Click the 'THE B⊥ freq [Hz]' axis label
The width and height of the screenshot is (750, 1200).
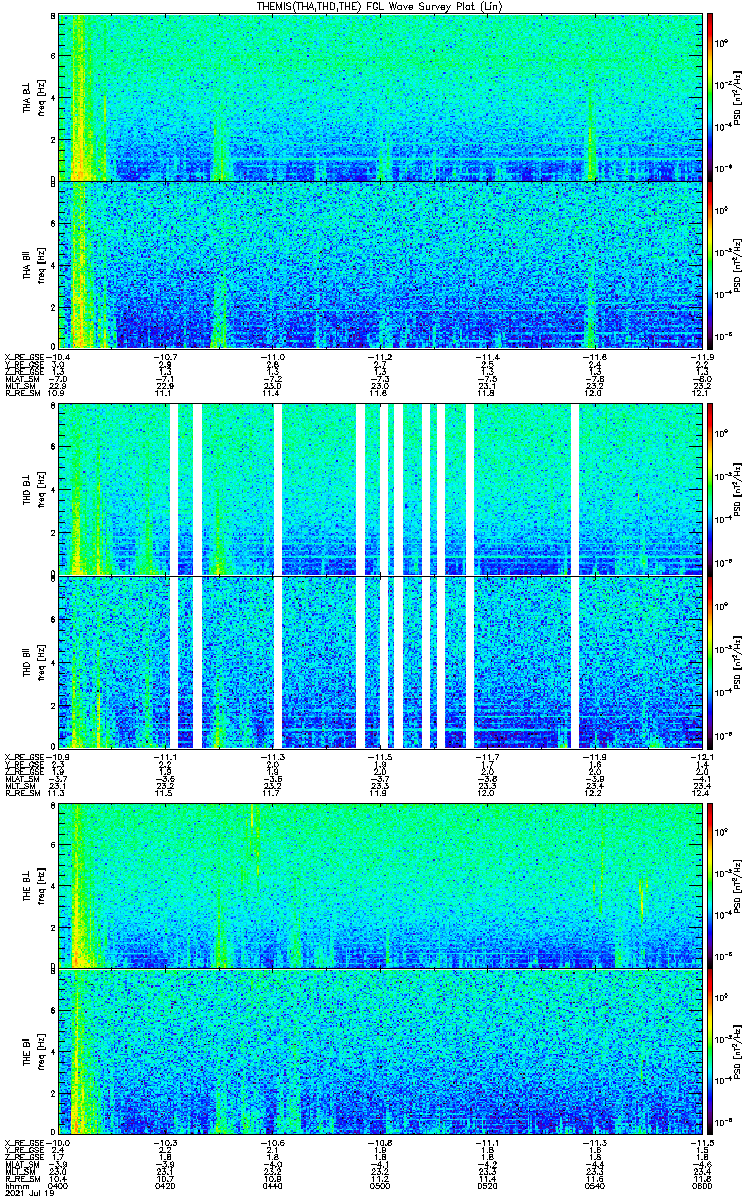click(x=35, y=885)
